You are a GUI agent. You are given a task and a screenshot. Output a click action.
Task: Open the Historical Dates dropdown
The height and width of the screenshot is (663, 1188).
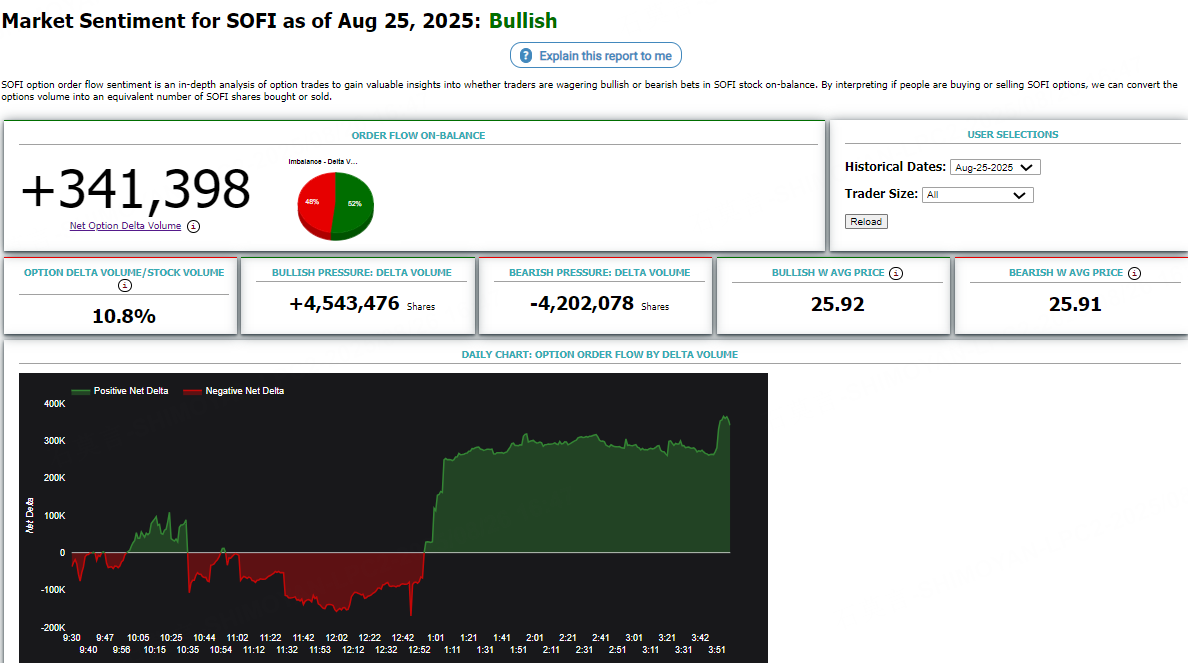click(x=995, y=167)
